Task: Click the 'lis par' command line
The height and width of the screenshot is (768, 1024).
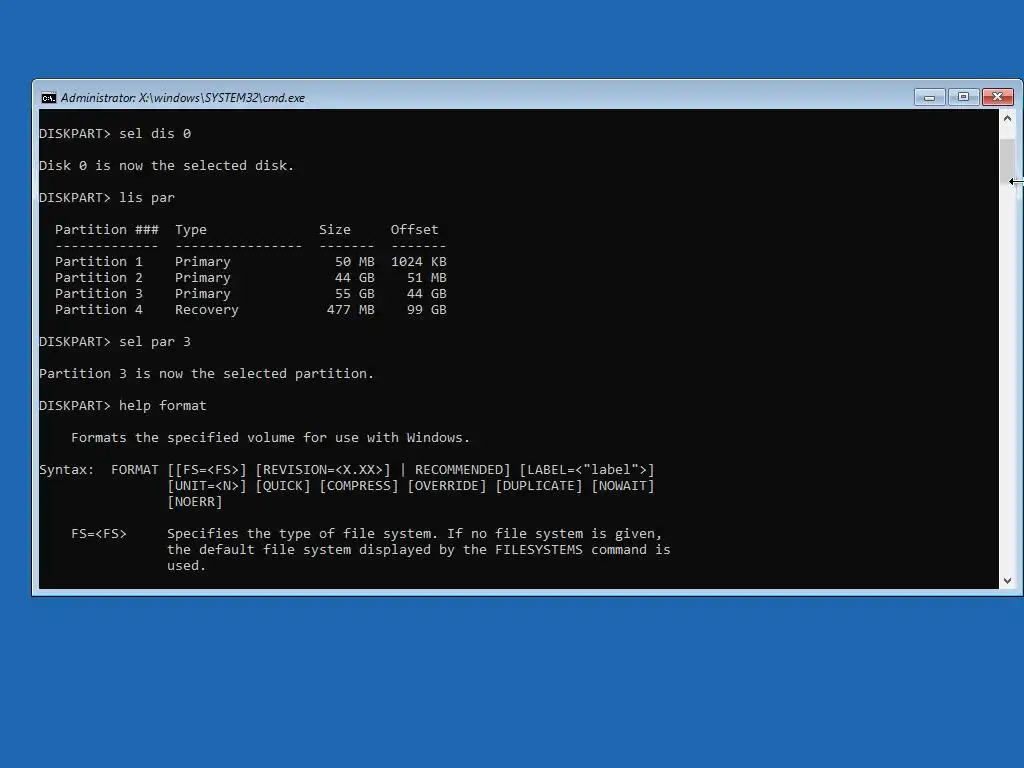Action: click(x=107, y=198)
